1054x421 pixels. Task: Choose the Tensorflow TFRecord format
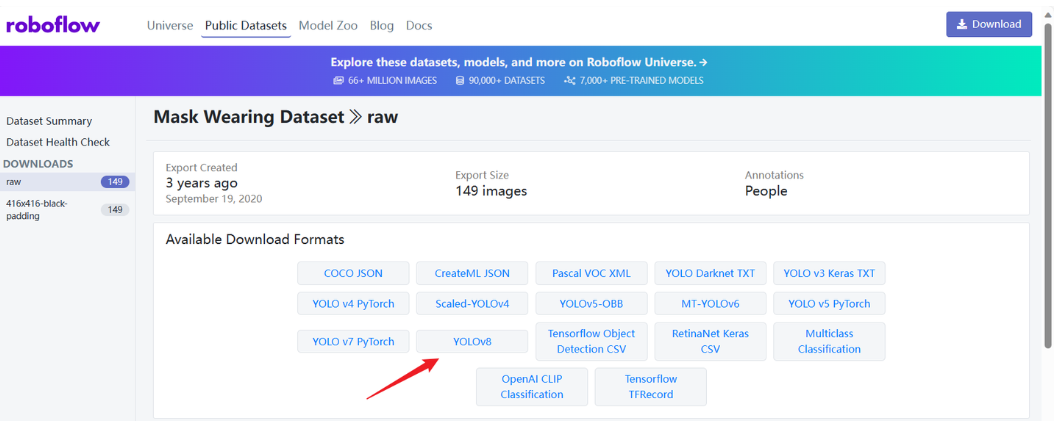(651, 387)
